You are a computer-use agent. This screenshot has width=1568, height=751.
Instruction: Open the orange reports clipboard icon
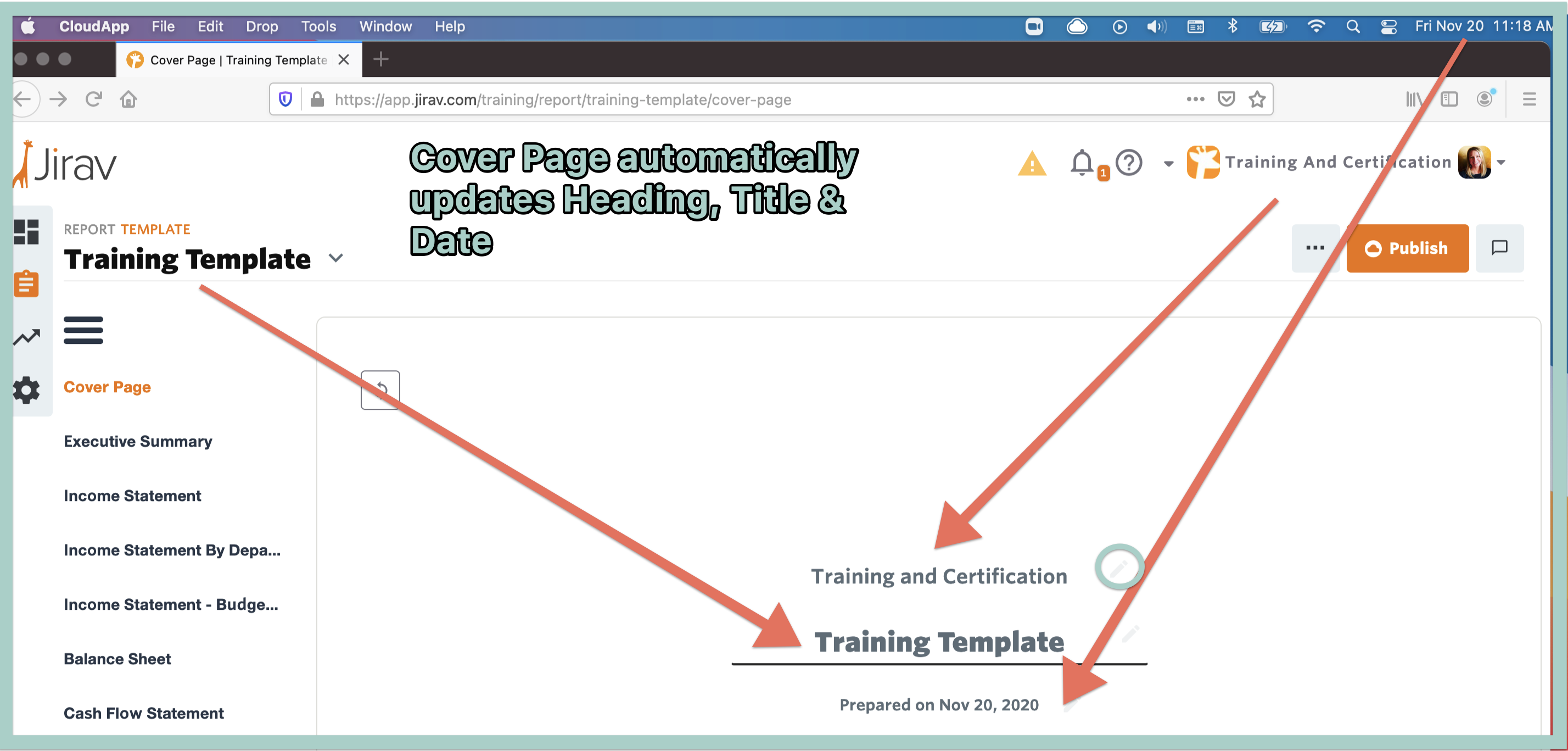click(26, 284)
